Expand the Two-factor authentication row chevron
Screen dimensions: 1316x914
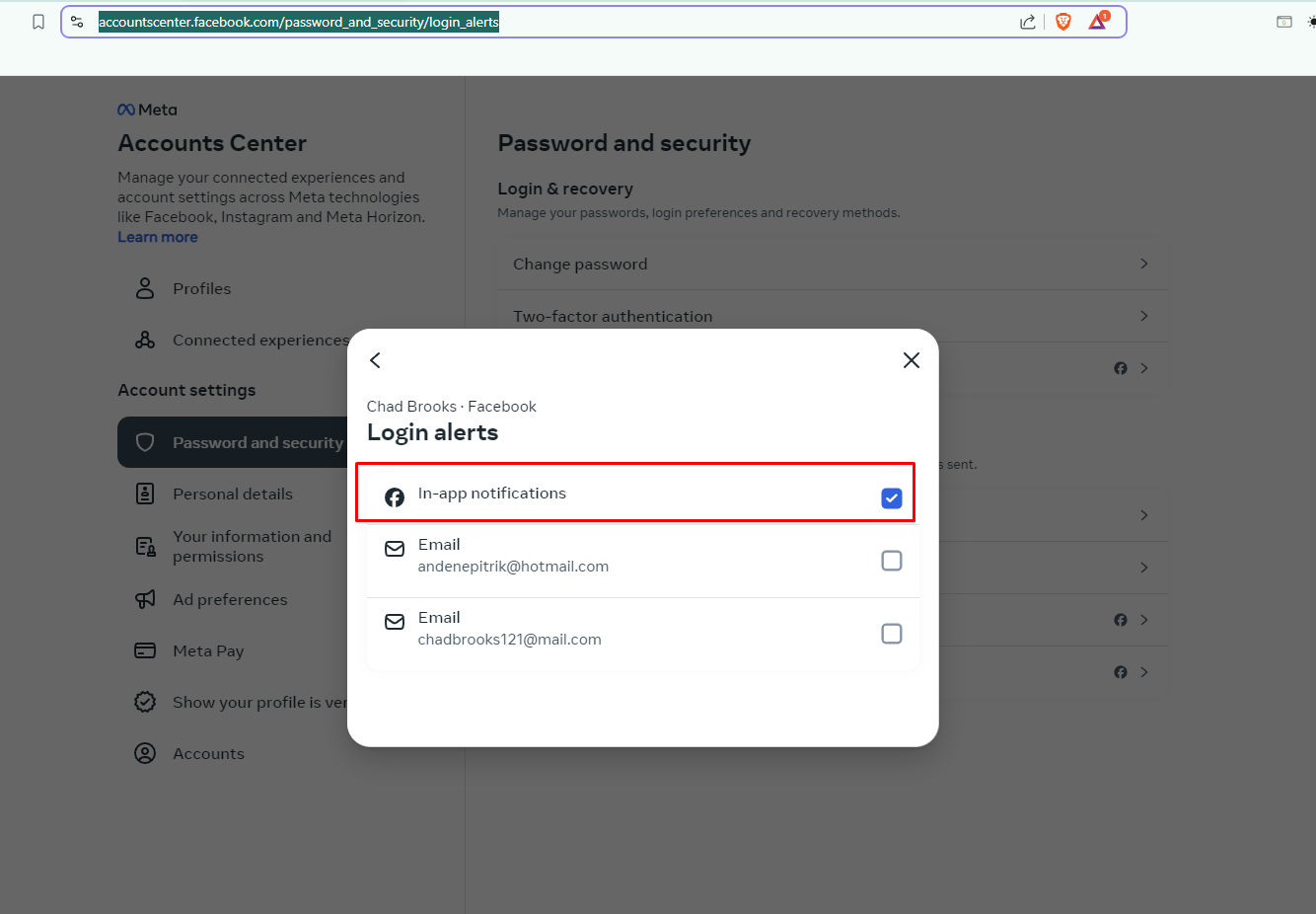click(x=1143, y=316)
